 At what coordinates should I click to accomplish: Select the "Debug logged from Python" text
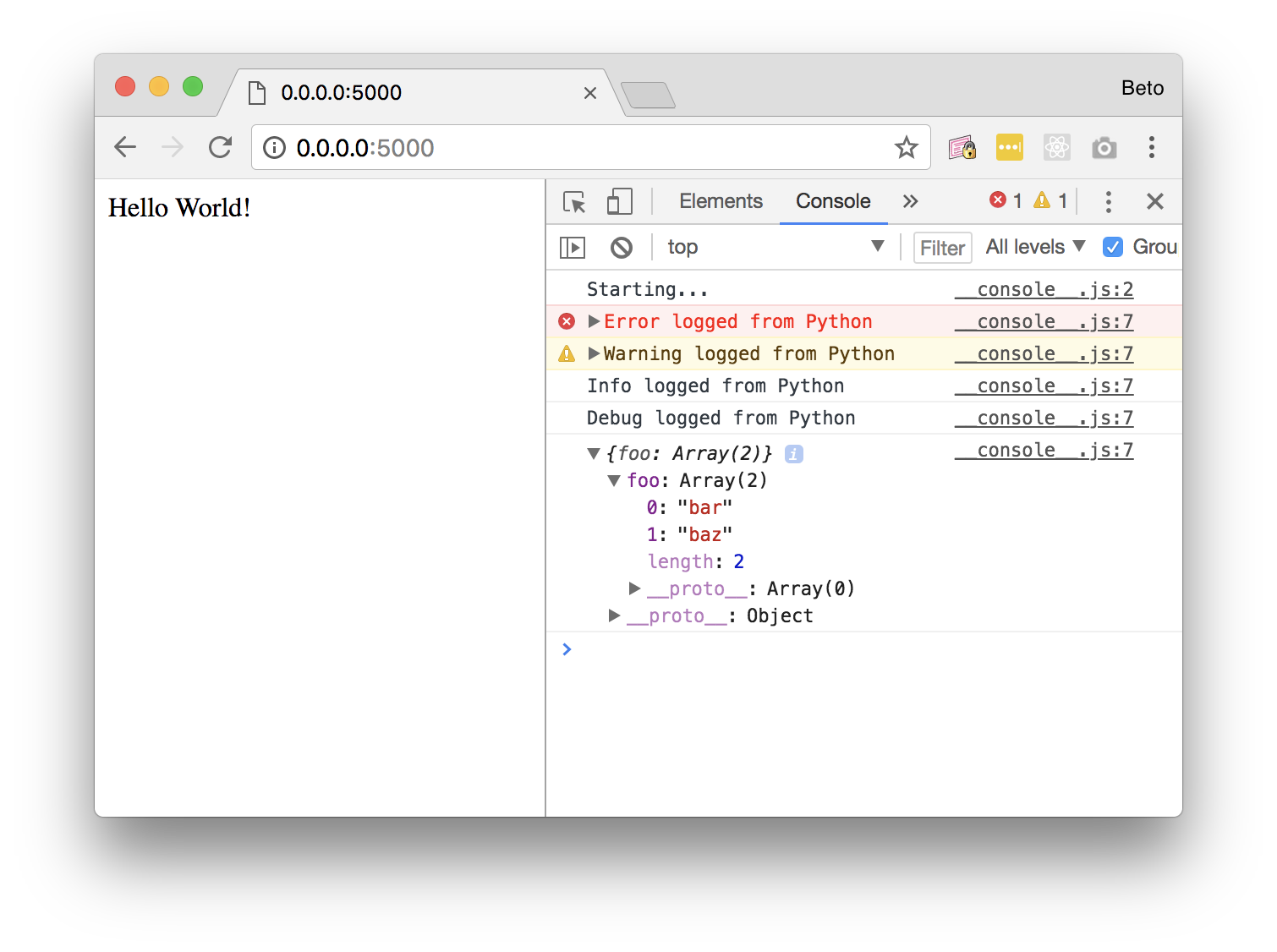click(x=721, y=418)
